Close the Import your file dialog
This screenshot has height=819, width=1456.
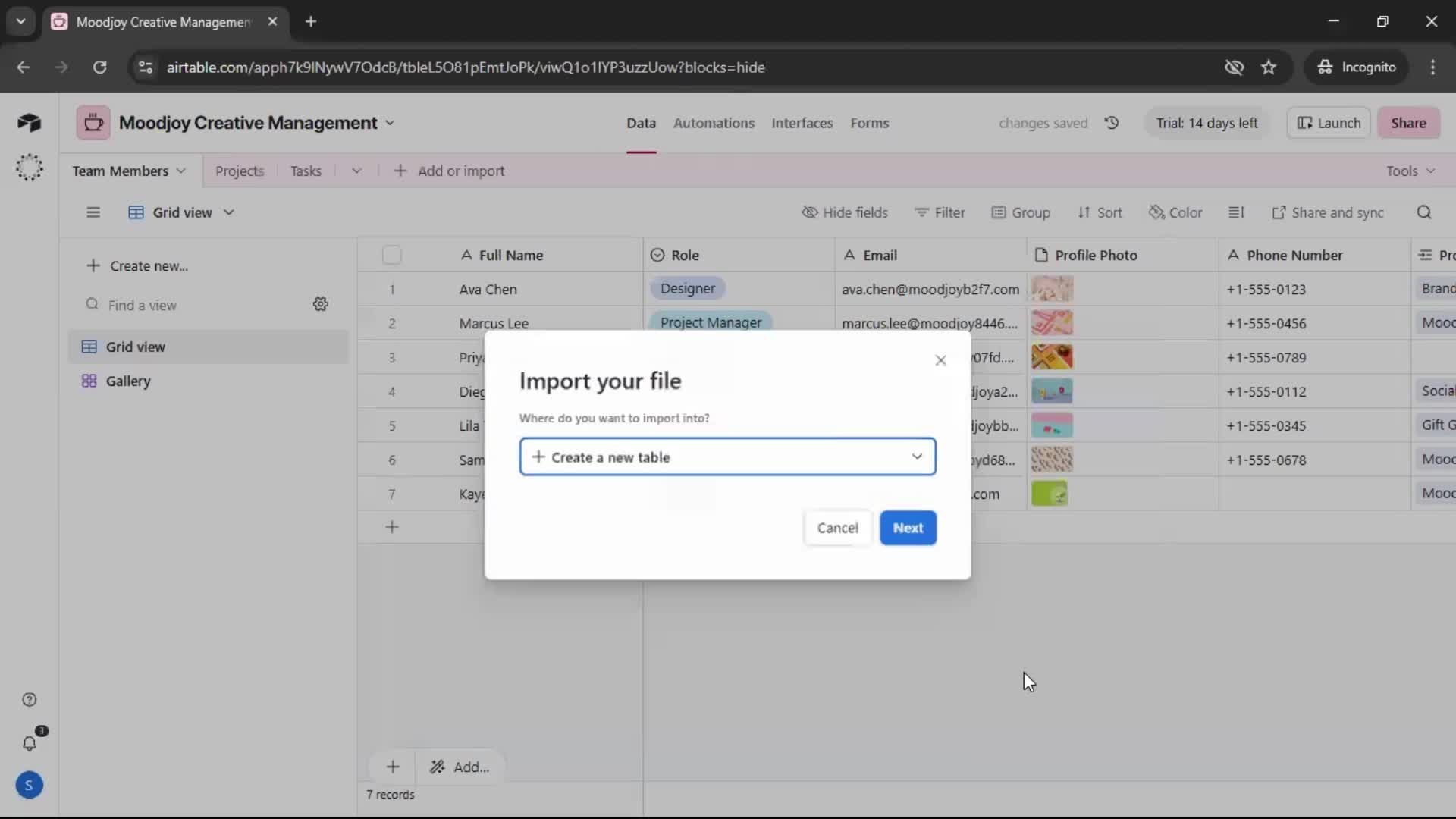tap(940, 360)
